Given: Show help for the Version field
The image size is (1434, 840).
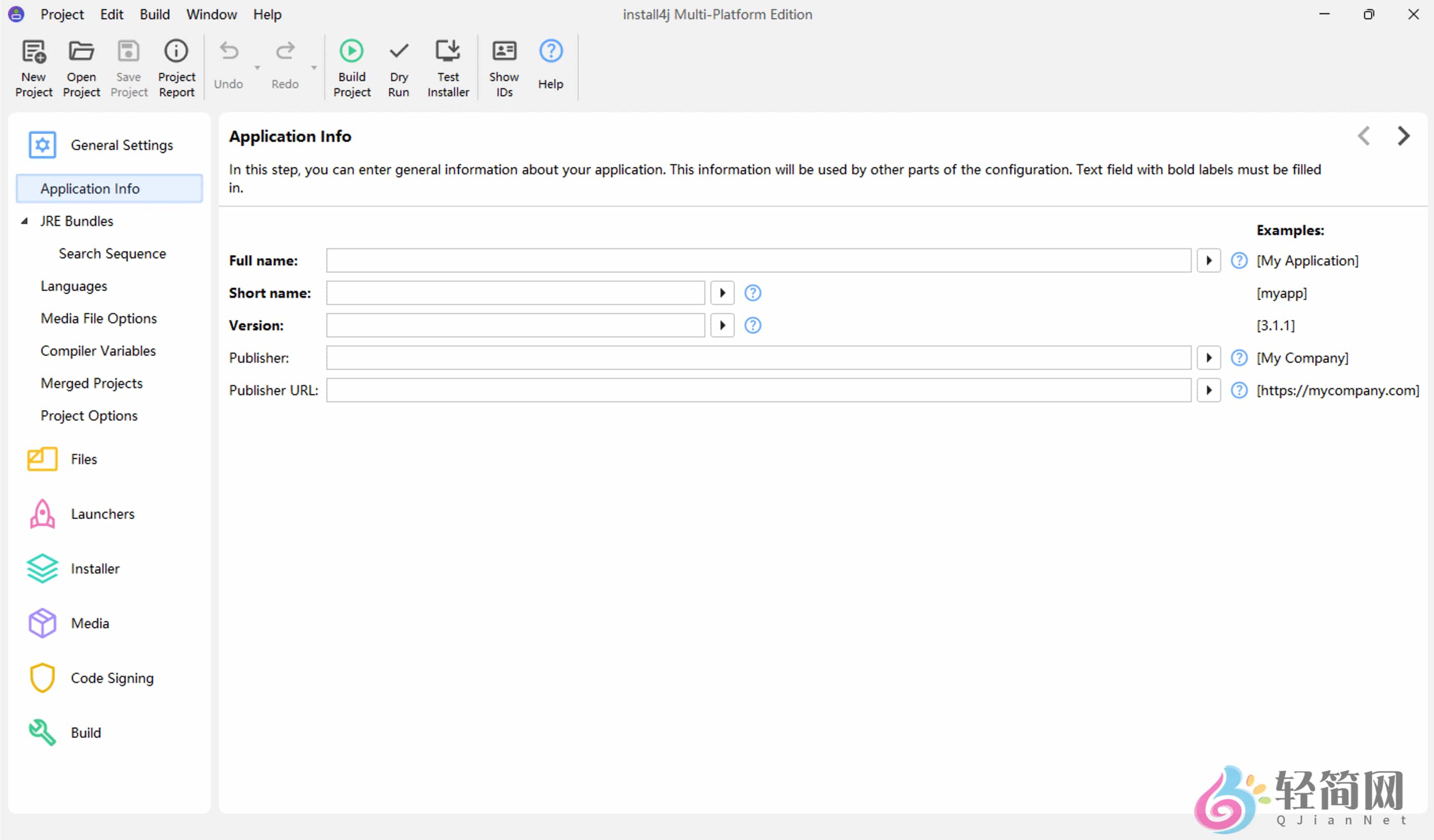Looking at the screenshot, I should point(752,326).
